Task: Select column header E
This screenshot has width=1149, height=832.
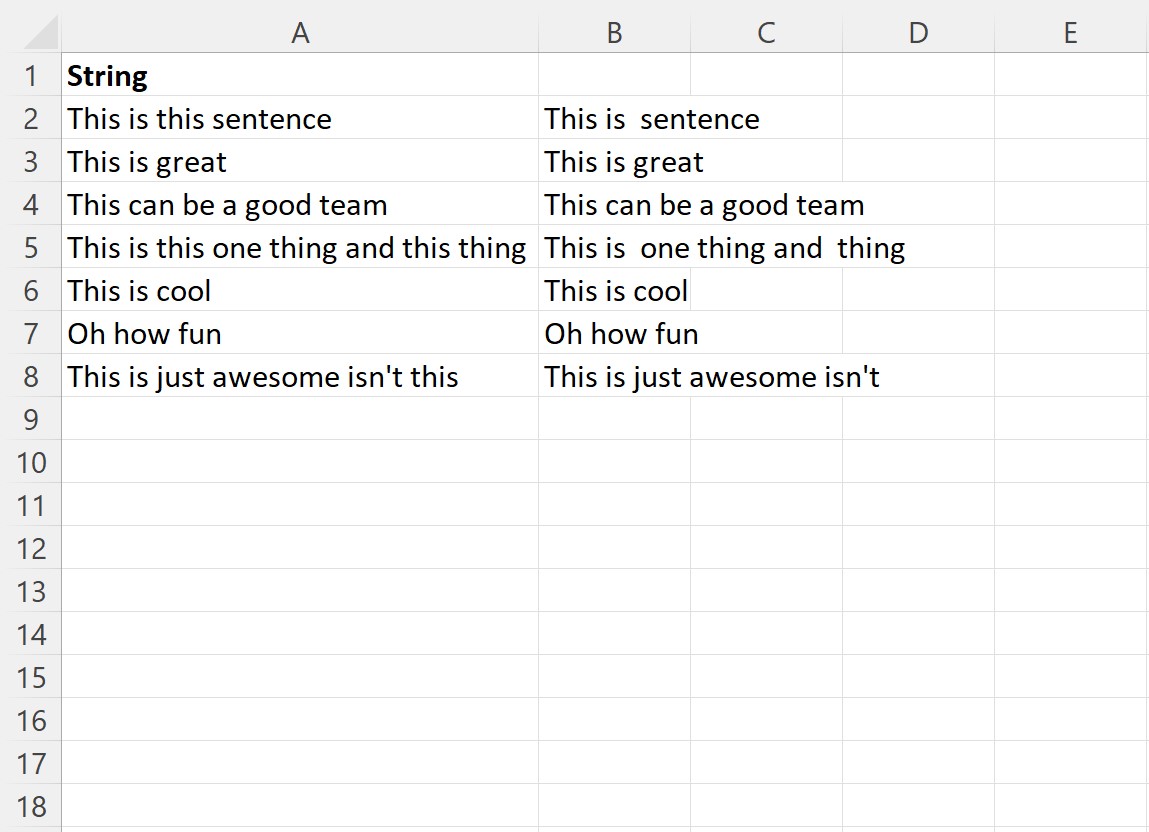Action: [1069, 33]
